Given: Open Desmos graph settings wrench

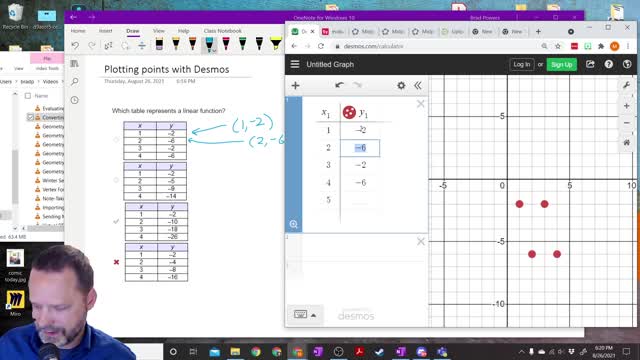Looking at the screenshot, I should 627,85.
